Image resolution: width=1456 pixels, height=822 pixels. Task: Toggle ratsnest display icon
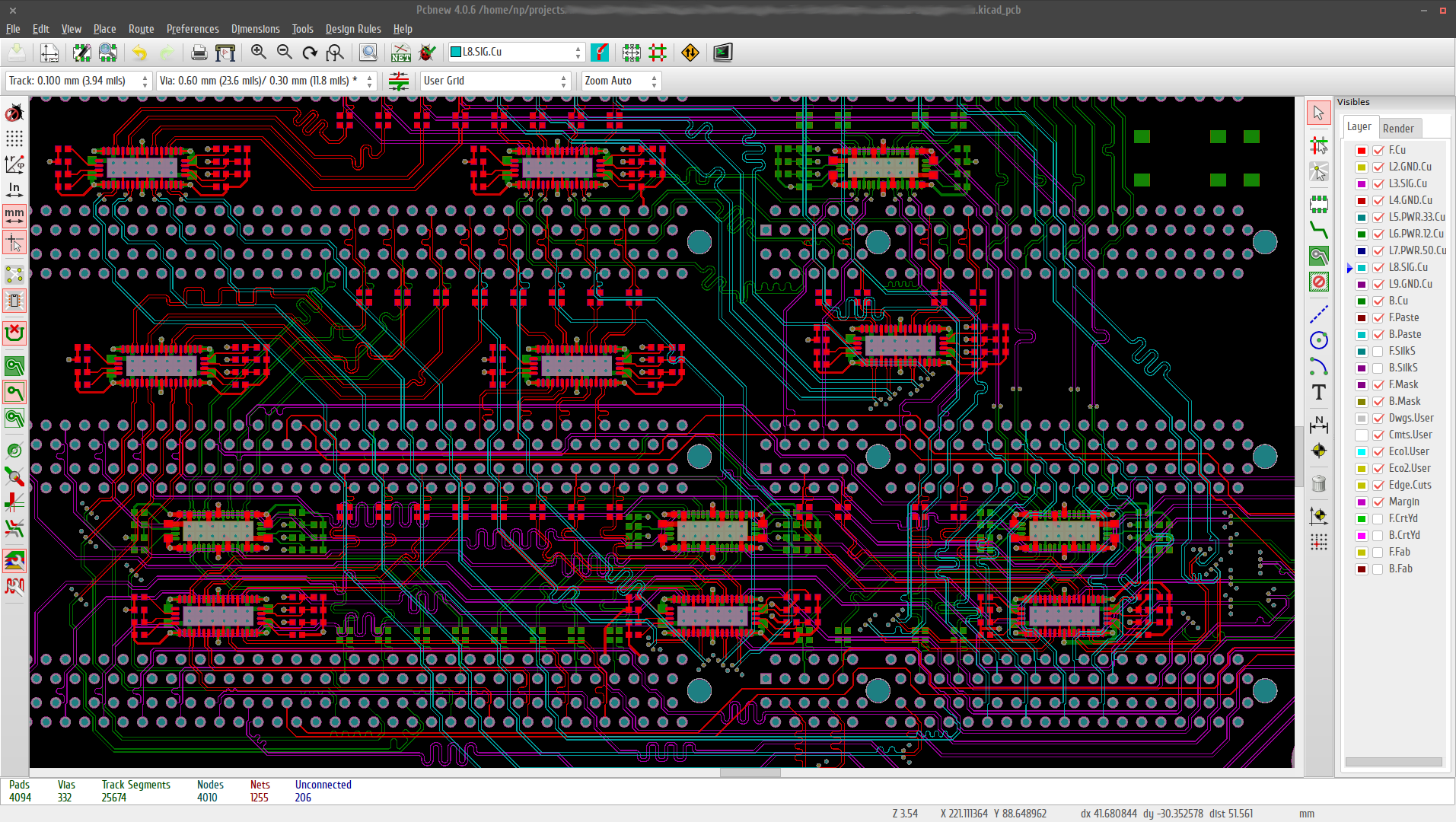(14, 274)
